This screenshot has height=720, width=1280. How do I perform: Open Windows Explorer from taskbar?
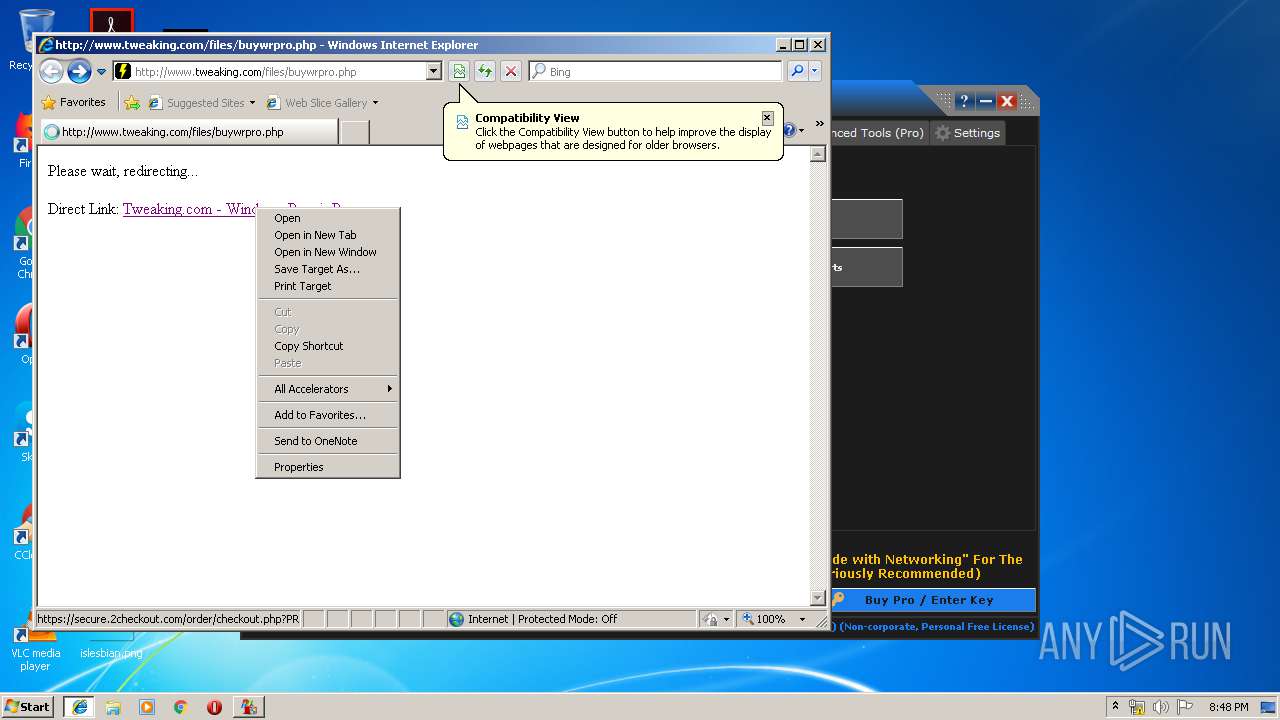(x=113, y=706)
